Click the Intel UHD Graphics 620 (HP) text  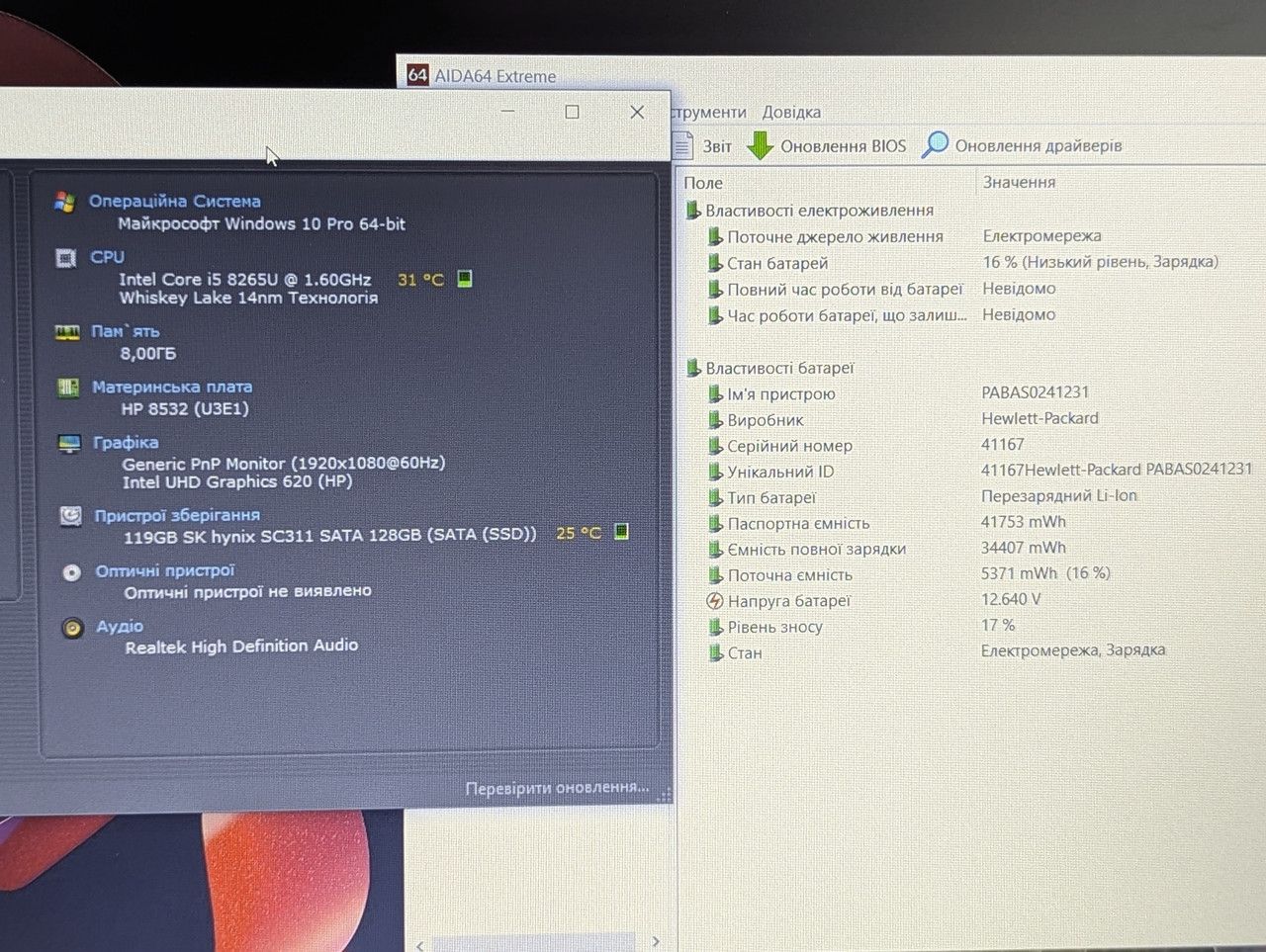(237, 481)
